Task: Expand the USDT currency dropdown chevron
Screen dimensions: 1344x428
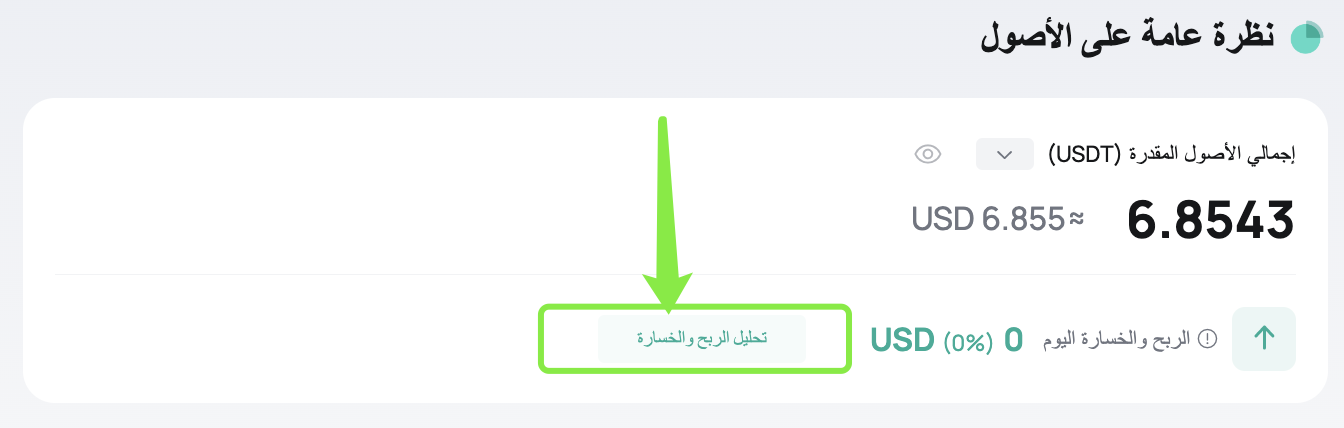Action: [1004, 154]
